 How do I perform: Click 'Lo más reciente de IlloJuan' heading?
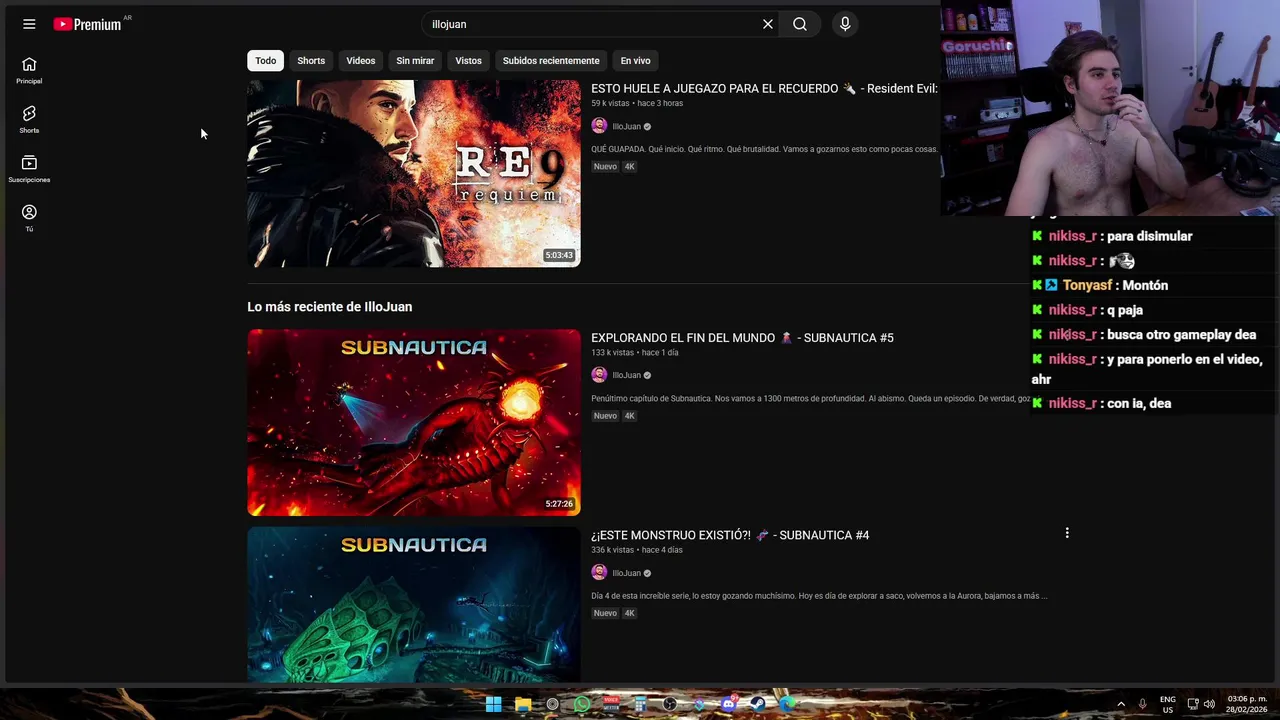pyautogui.click(x=329, y=307)
